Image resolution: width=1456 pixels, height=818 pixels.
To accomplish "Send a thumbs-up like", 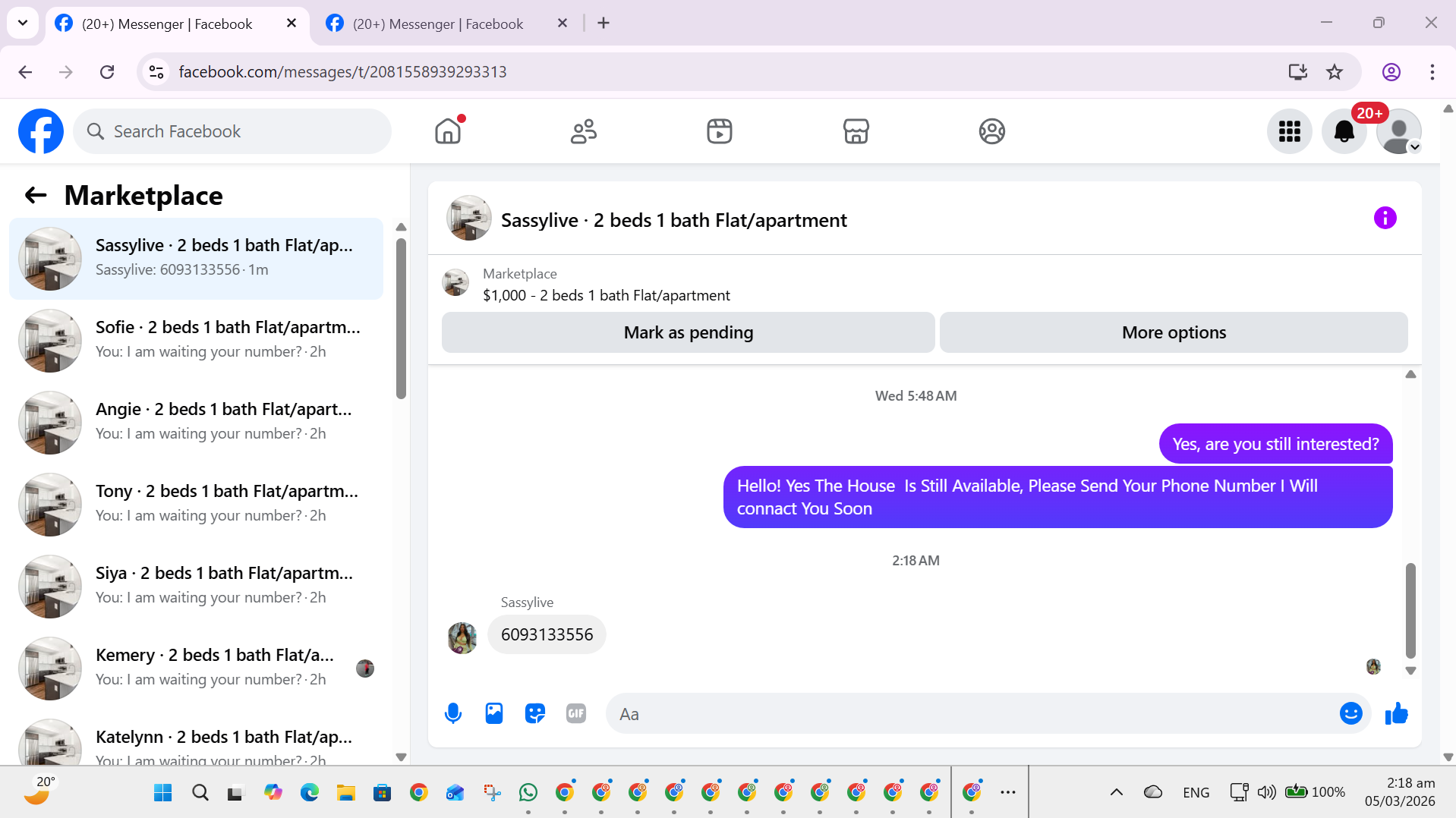I will tap(1396, 714).
